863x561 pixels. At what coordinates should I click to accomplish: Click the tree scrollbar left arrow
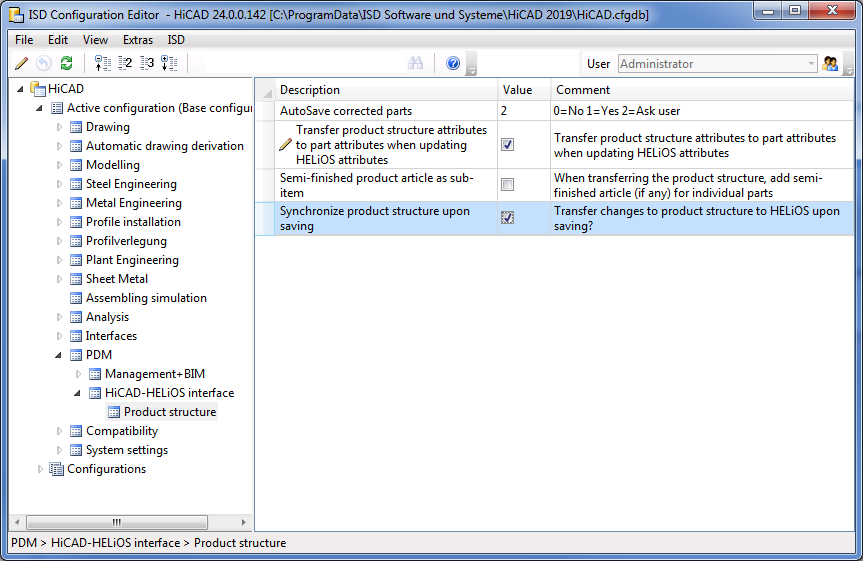tap(17, 522)
